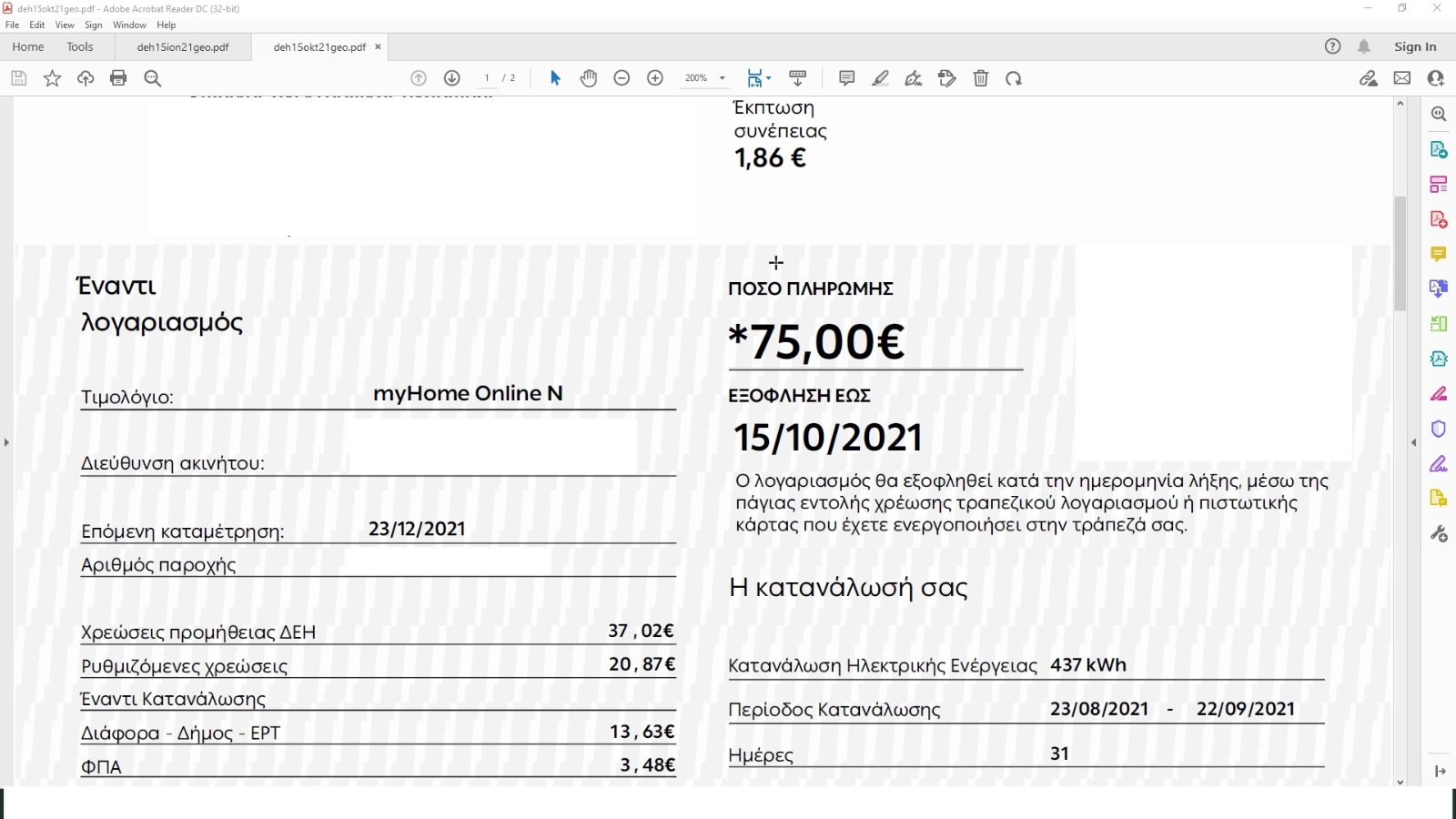1456x819 pixels.
Task: Select the Highlight text pen tool
Action: [880, 78]
